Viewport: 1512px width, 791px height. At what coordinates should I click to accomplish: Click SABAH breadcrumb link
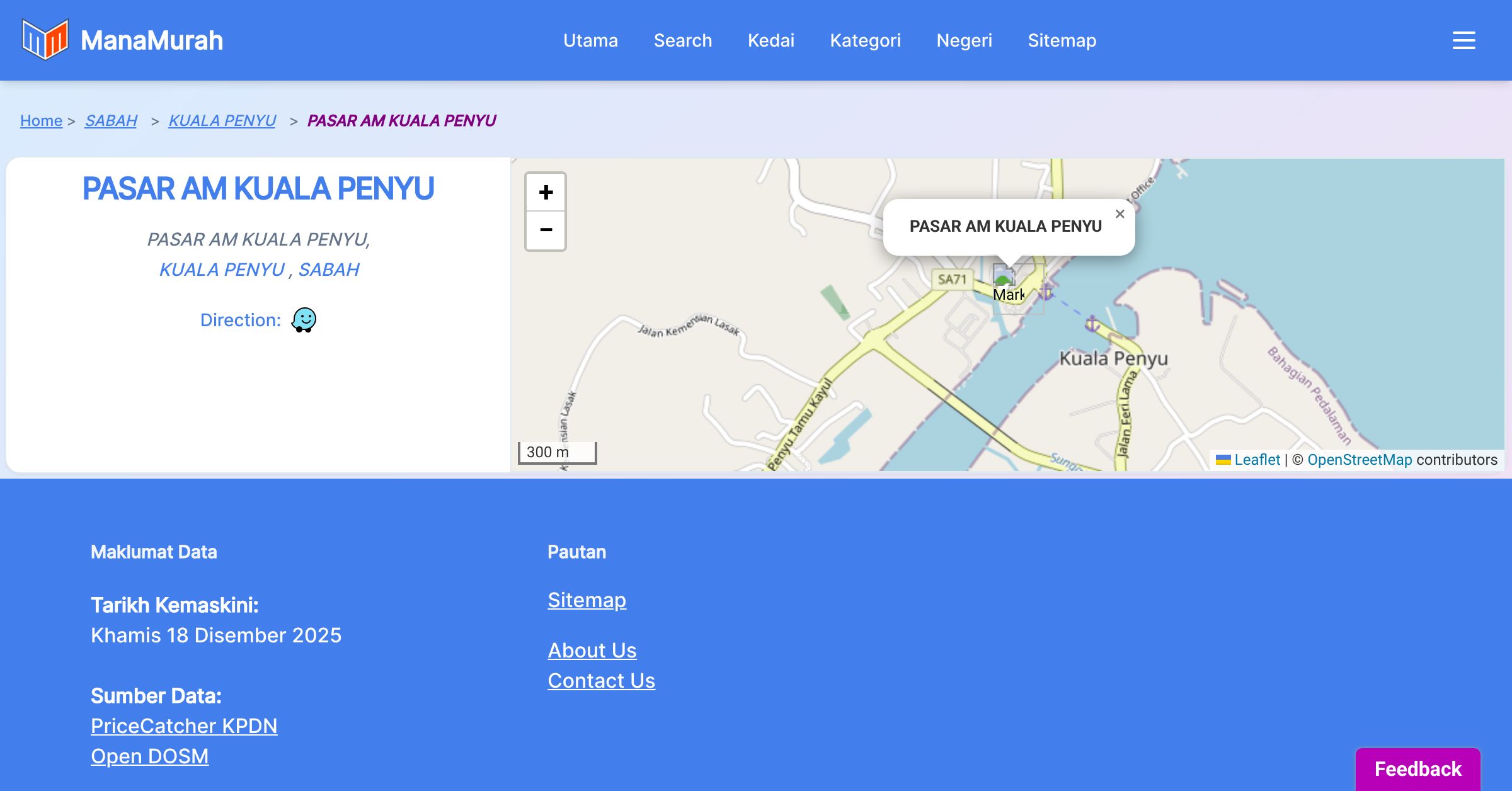(111, 120)
